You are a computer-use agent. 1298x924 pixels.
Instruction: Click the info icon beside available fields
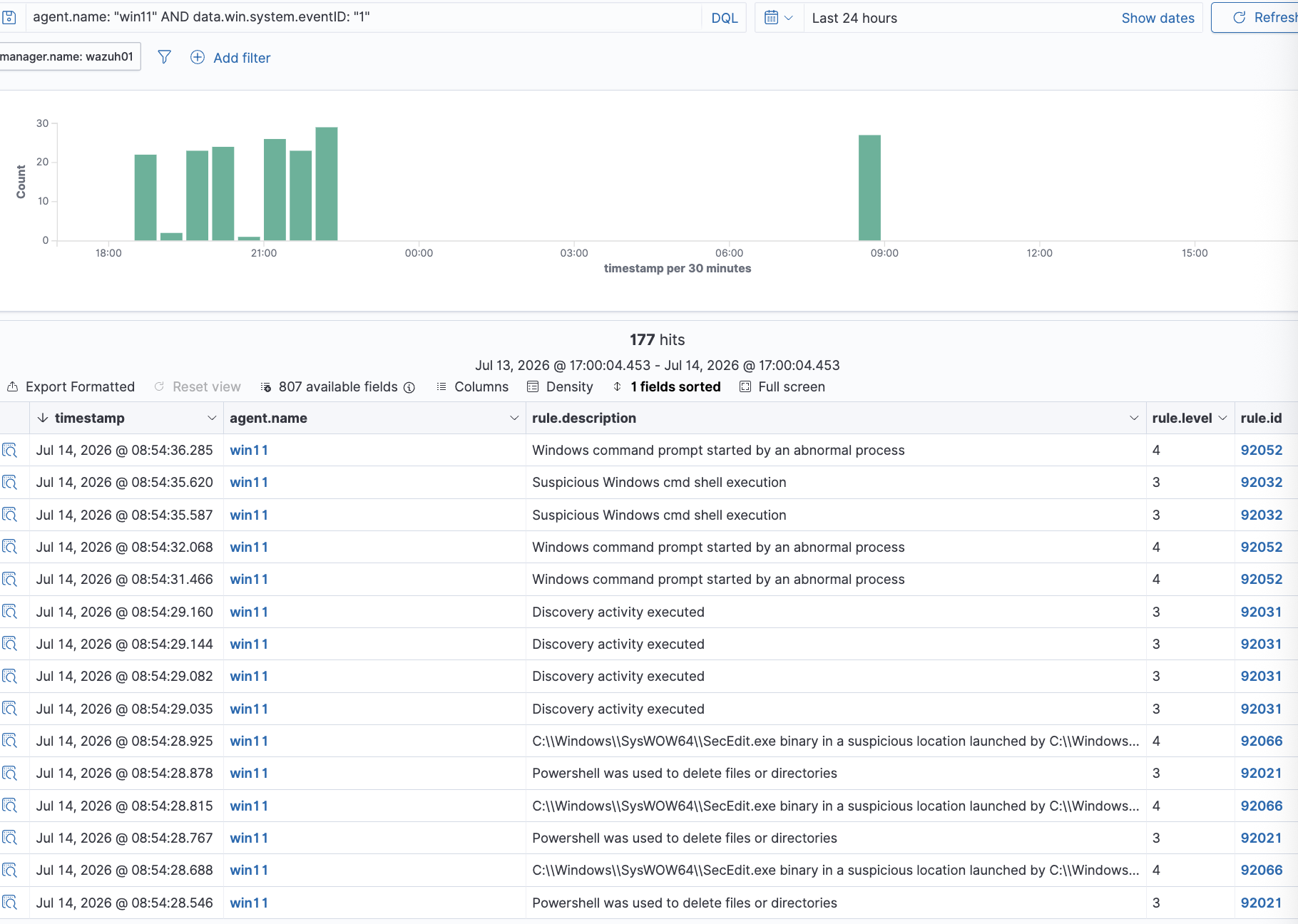tap(409, 387)
